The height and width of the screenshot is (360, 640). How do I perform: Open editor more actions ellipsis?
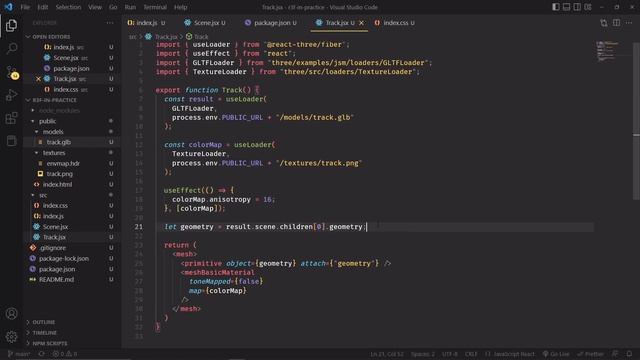[629, 23]
